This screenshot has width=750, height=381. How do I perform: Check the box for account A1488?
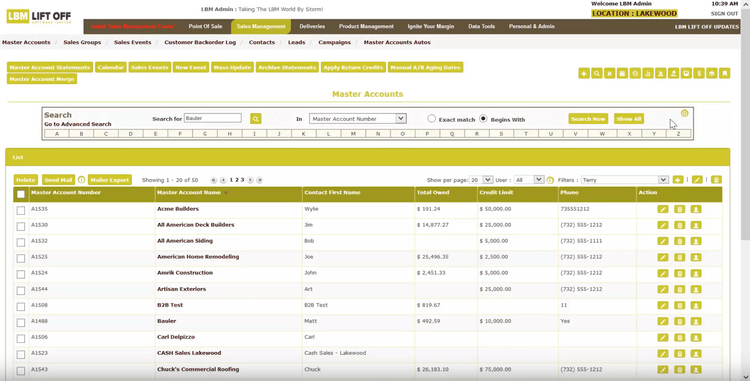click(21, 322)
